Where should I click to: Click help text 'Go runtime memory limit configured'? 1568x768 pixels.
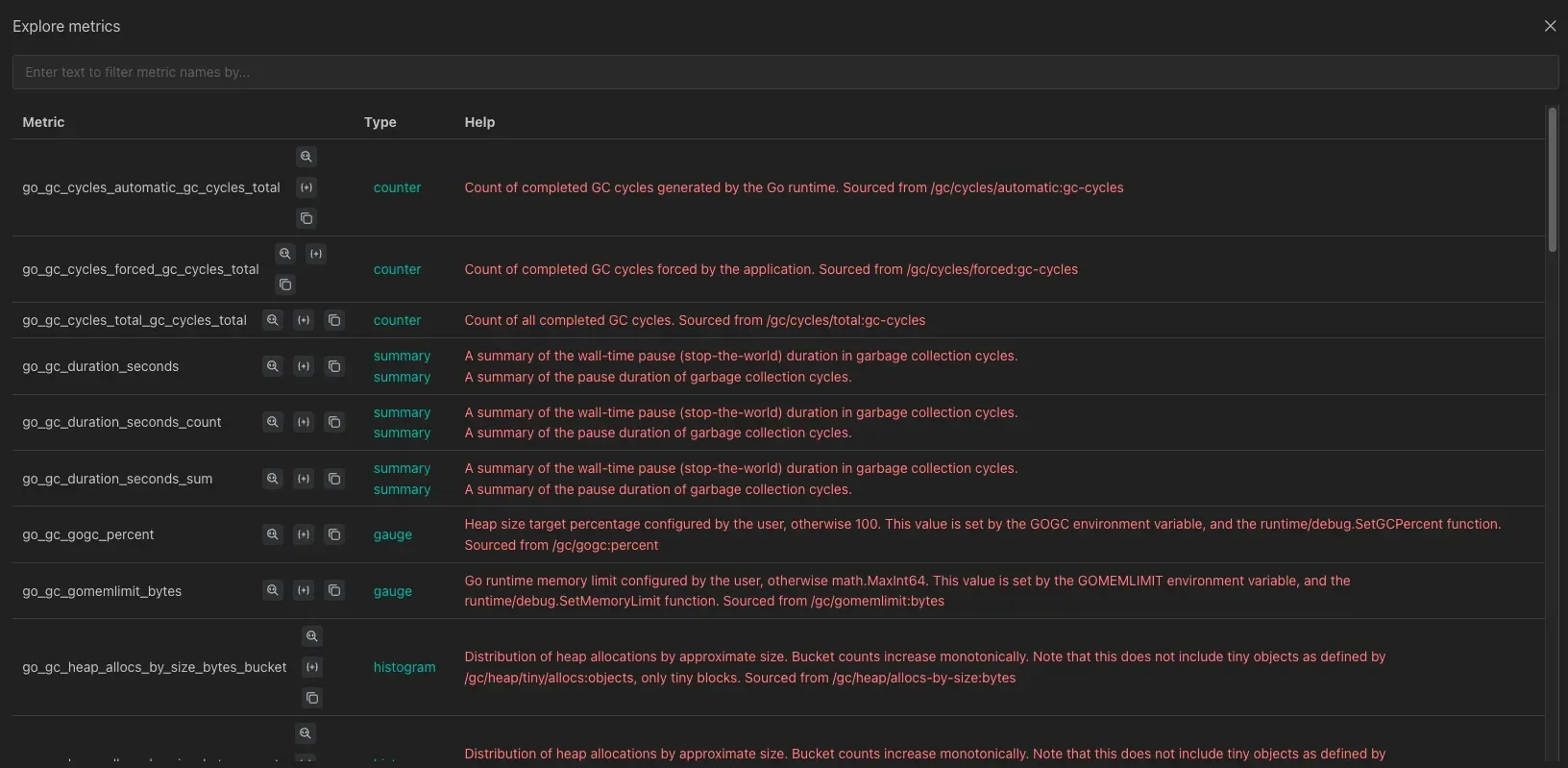point(907,591)
